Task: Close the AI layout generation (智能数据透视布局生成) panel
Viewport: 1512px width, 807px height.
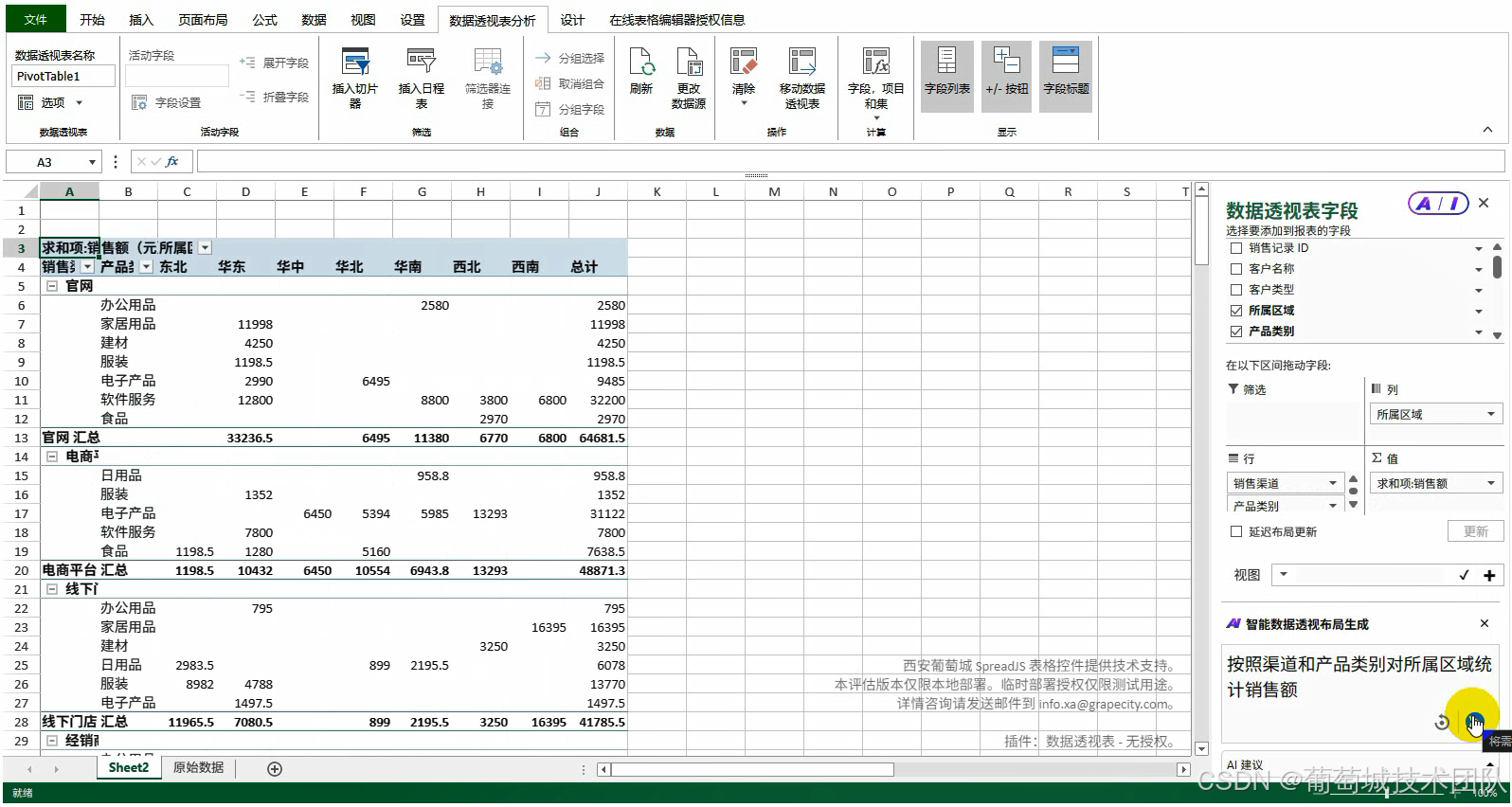Action: 1484,623
